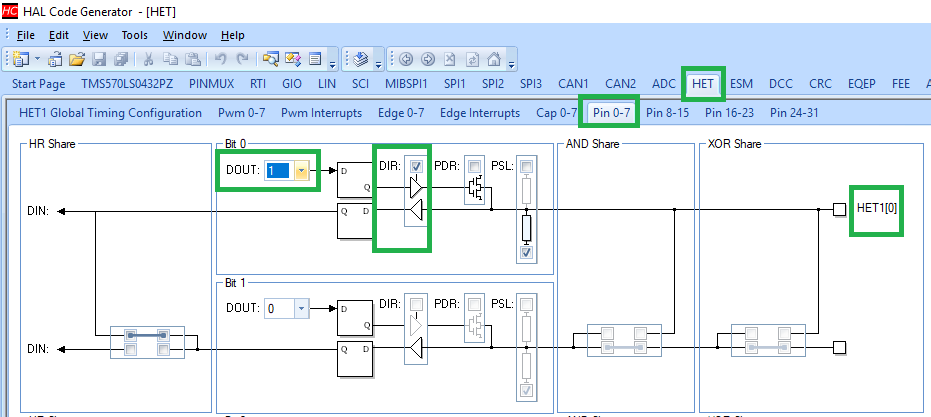This screenshot has height=417, width=931.
Task: Switch to the MIBSPI1 tab
Action: 406,84
